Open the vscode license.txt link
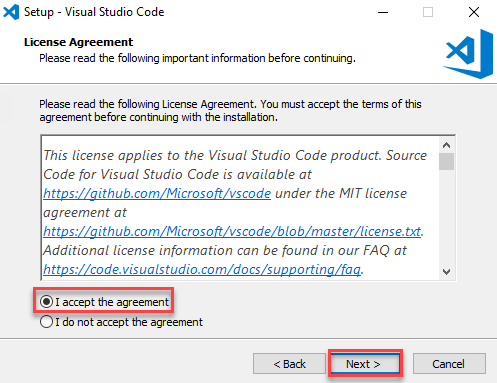This screenshot has height=383, width=497. point(232,231)
